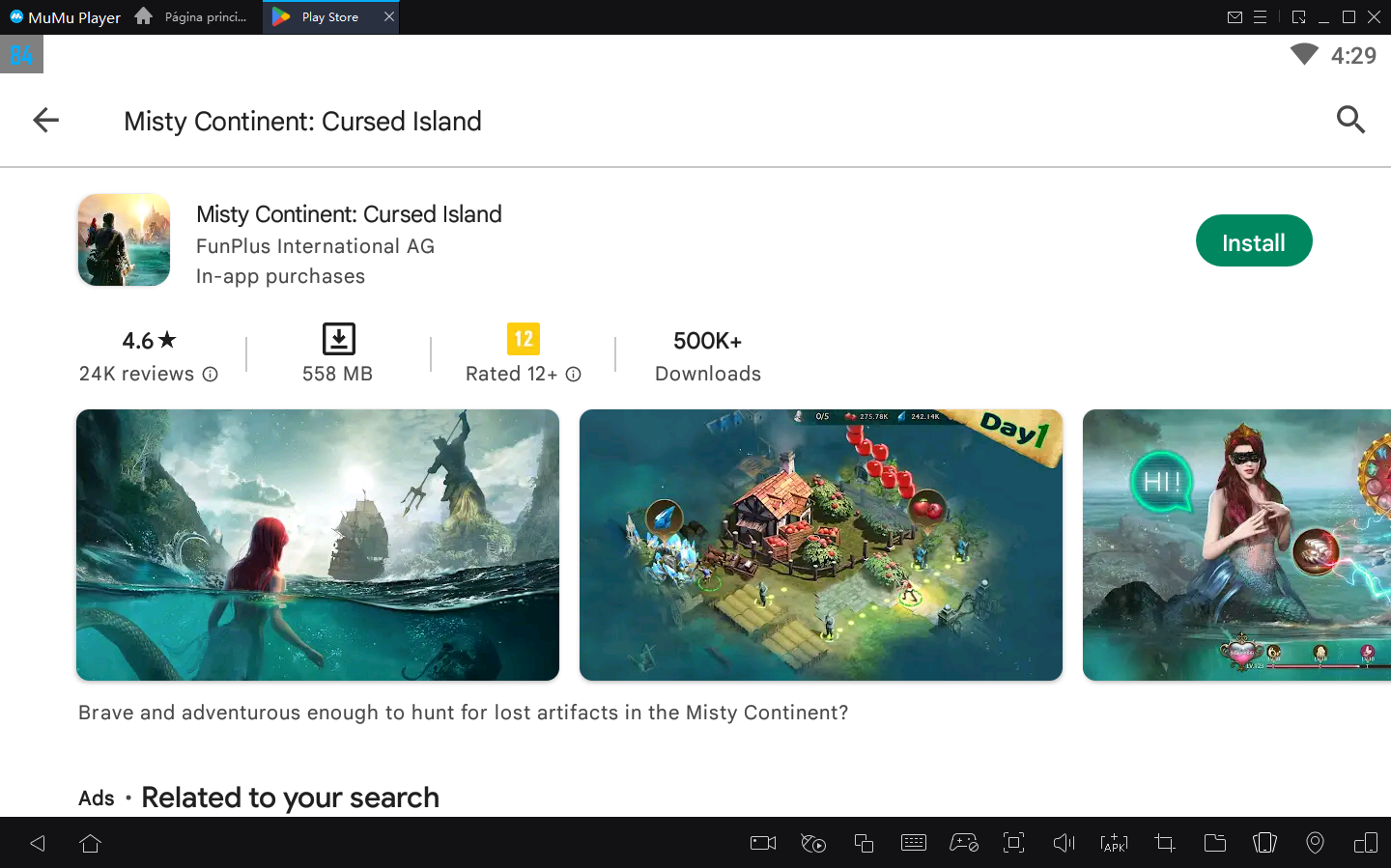
Task: Go back with the Play Store arrow
Action: coord(45,120)
